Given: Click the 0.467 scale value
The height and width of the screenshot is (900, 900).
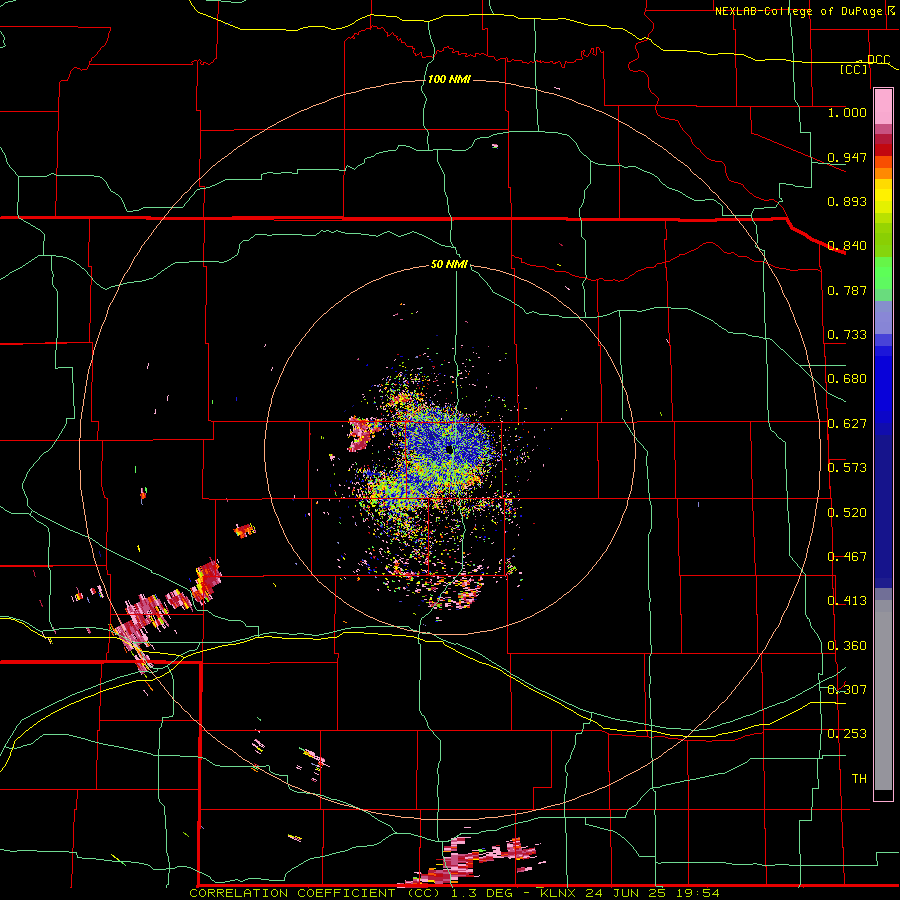Looking at the screenshot, I should [847, 557].
